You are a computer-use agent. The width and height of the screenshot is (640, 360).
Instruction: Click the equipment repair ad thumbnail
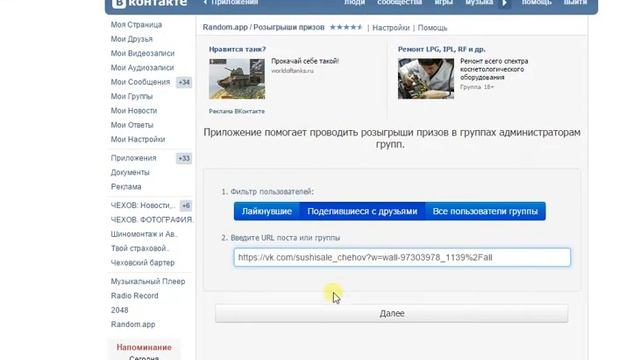pos(426,79)
